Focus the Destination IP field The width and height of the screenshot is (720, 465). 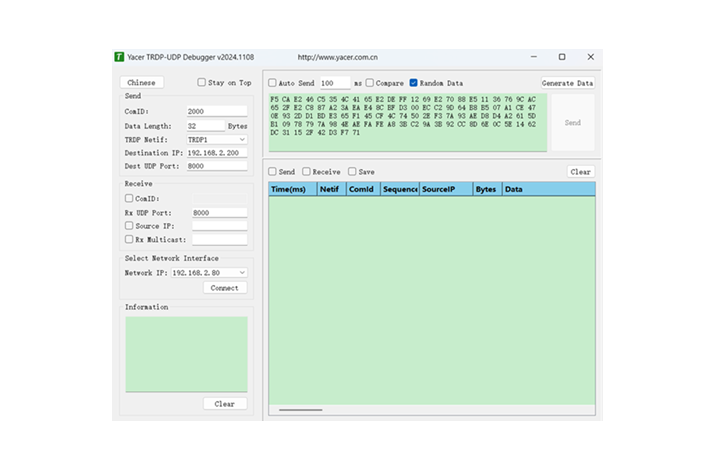click(217, 153)
